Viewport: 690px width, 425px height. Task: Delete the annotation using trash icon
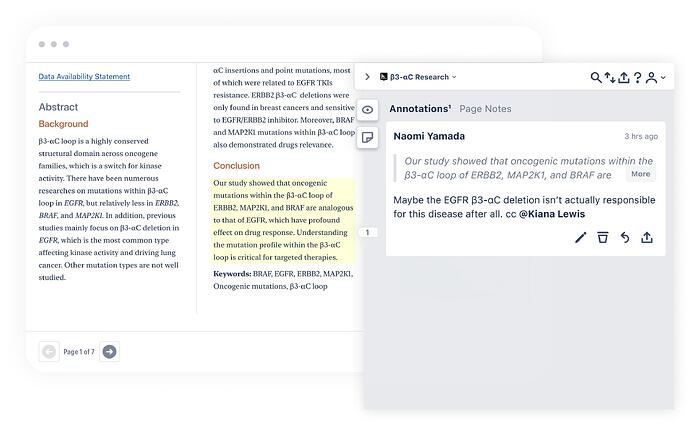[603, 237]
